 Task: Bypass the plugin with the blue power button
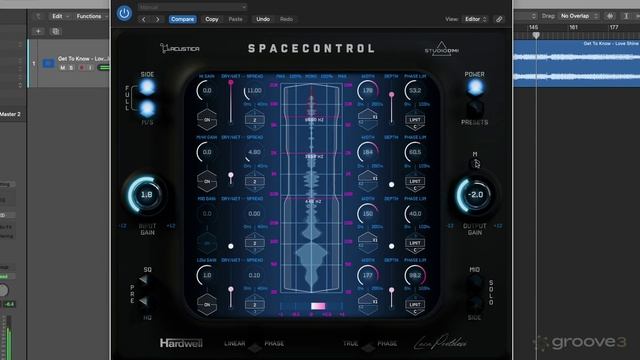[124, 13]
